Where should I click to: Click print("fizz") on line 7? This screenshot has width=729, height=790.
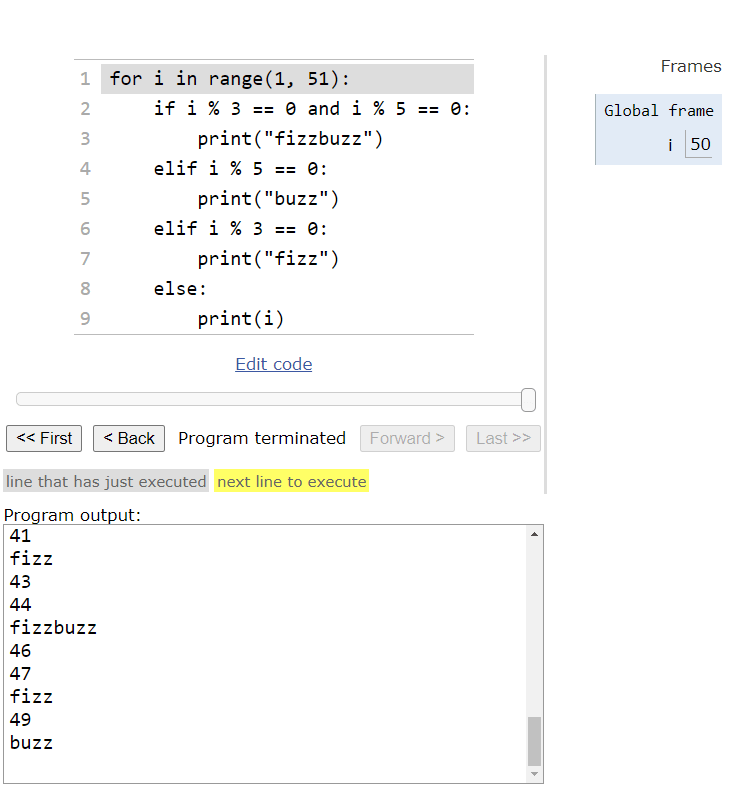click(x=268, y=258)
